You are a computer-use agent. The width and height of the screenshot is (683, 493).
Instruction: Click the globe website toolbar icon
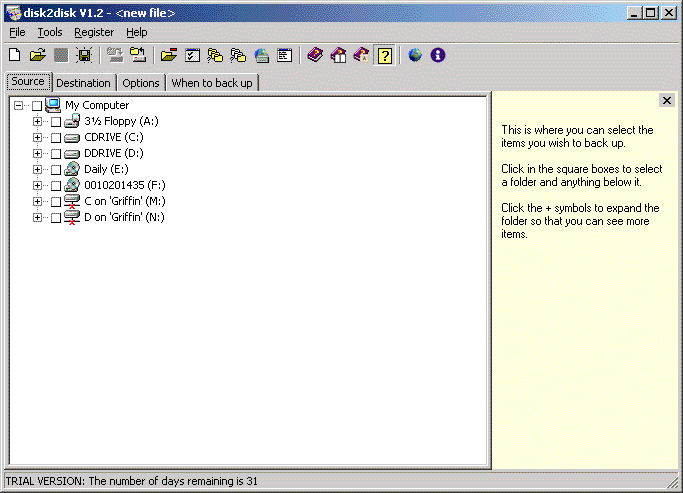415,55
